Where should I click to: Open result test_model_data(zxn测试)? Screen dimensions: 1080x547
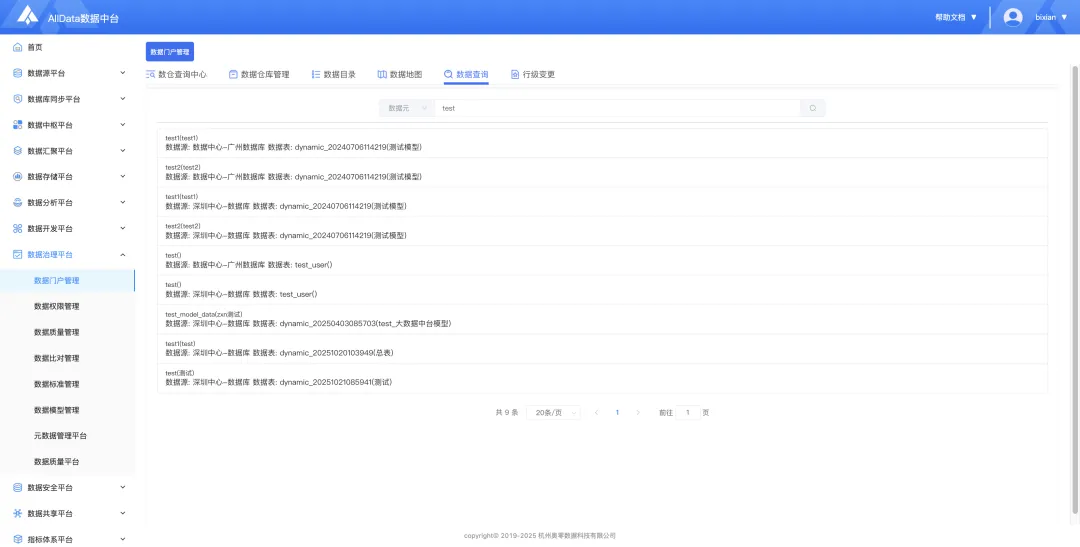coord(602,319)
